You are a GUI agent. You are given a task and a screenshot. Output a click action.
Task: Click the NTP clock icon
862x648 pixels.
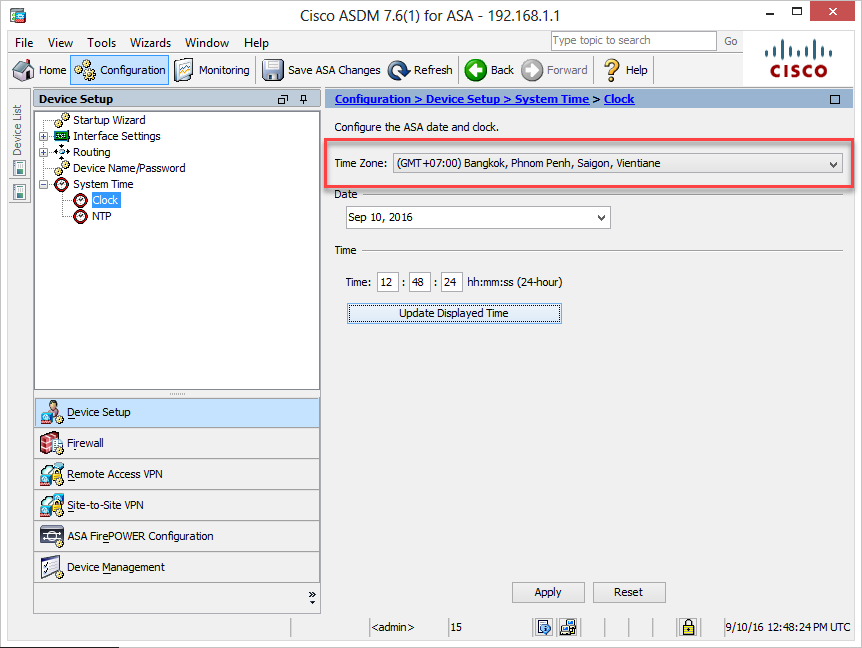[81, 216]
